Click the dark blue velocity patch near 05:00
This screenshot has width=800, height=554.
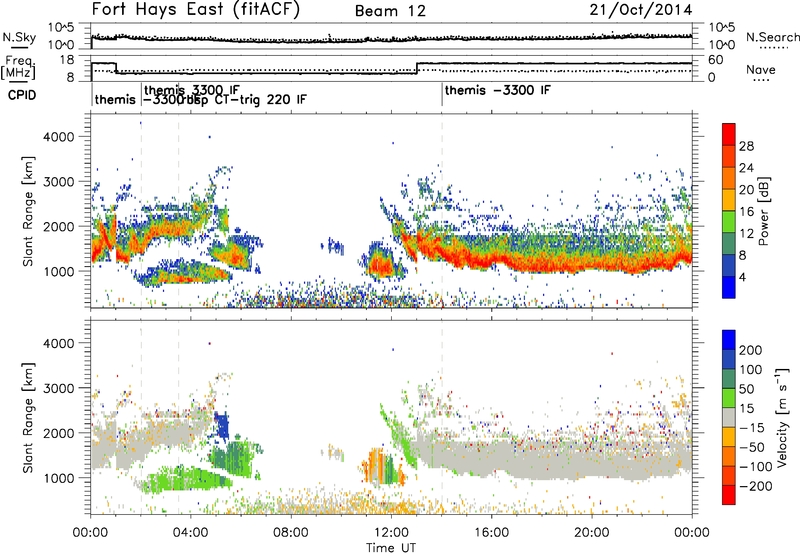222,426
